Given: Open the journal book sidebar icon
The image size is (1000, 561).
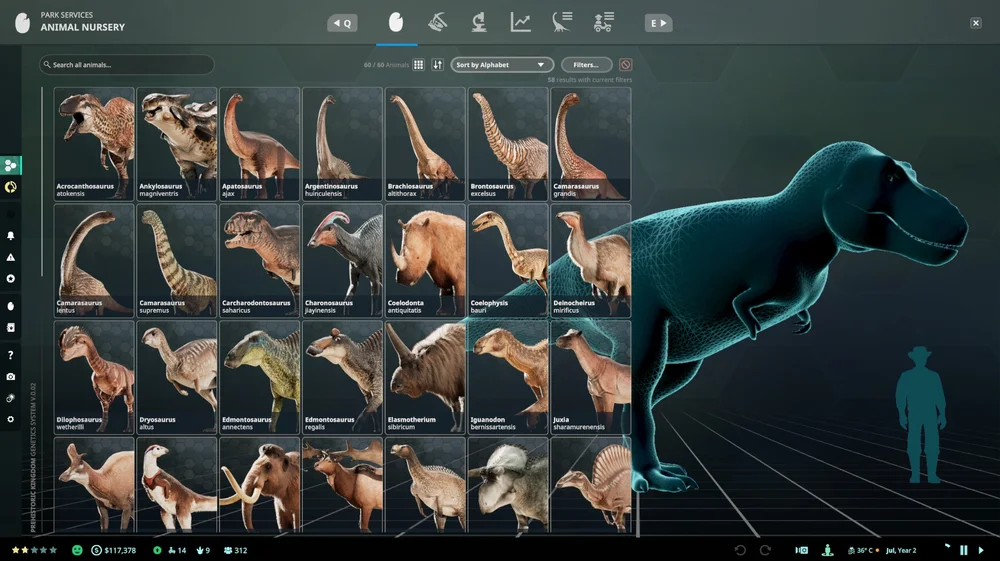Looking at the screenshot, I should tap(10, 328).
